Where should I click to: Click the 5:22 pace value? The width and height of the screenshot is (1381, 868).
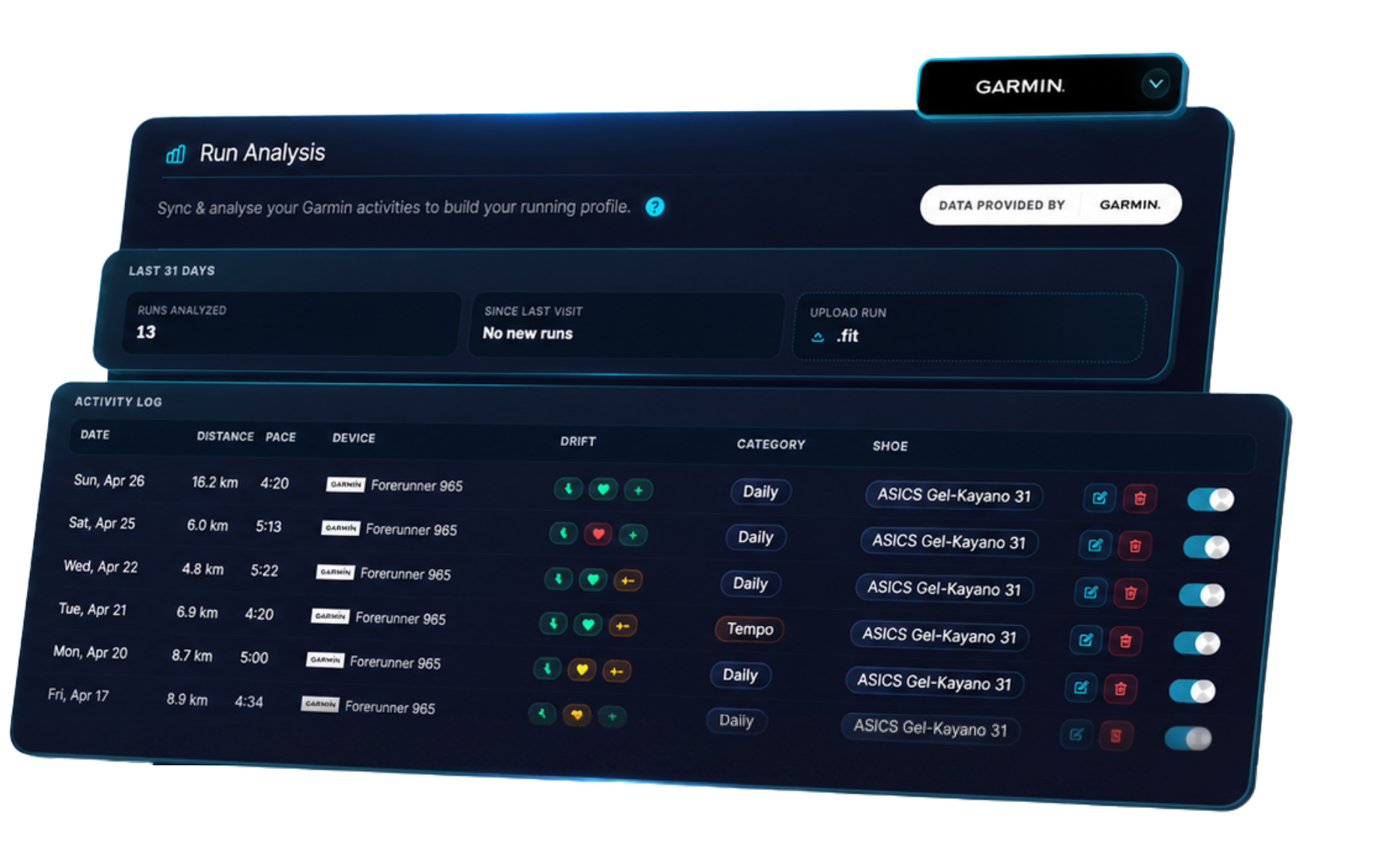pyautogui.click(x=264, y=570)
